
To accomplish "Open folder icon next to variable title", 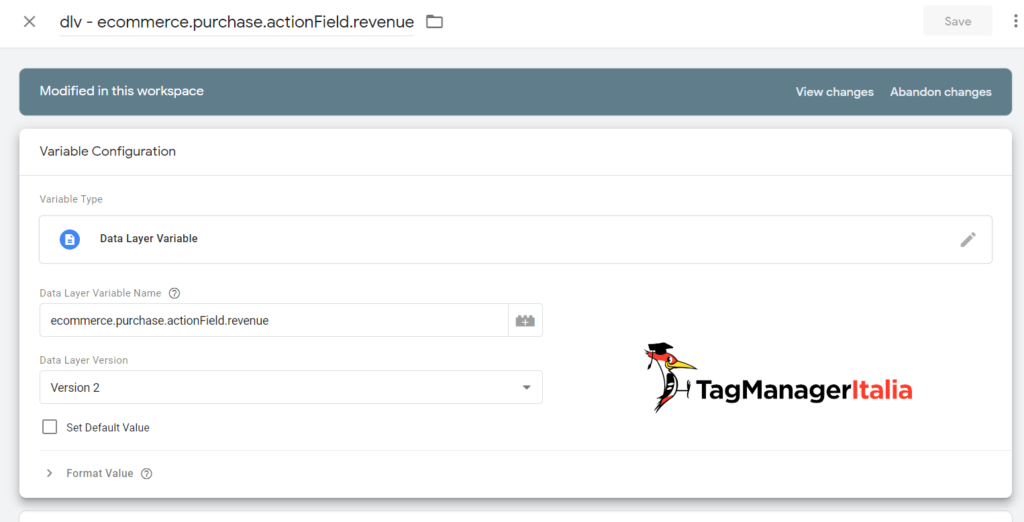I will click(434, 22).
